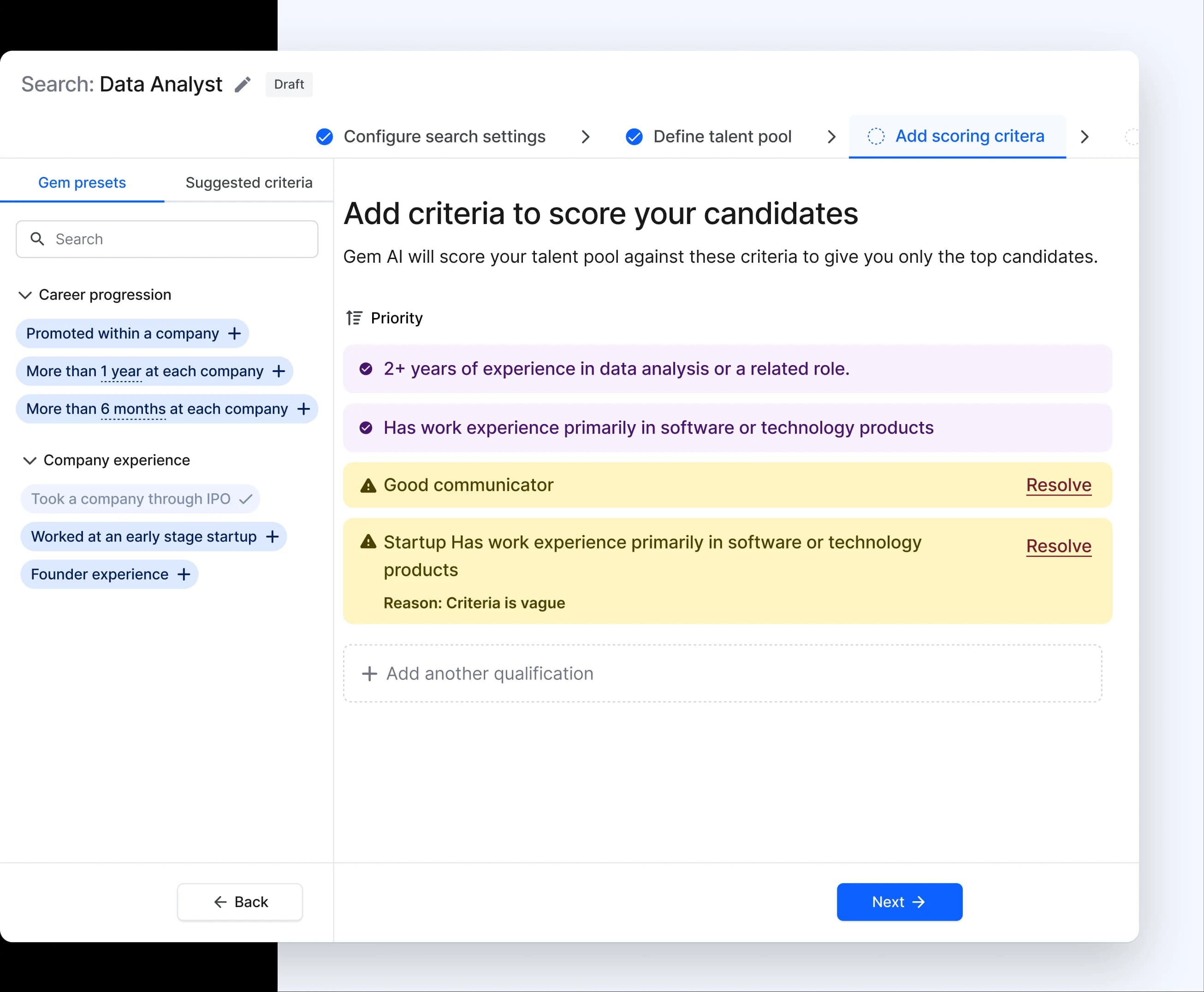This screenshot has width=1204, height=992.
Task: Add 'Worked at an early stage startup' plus
Action: [272, 537]
